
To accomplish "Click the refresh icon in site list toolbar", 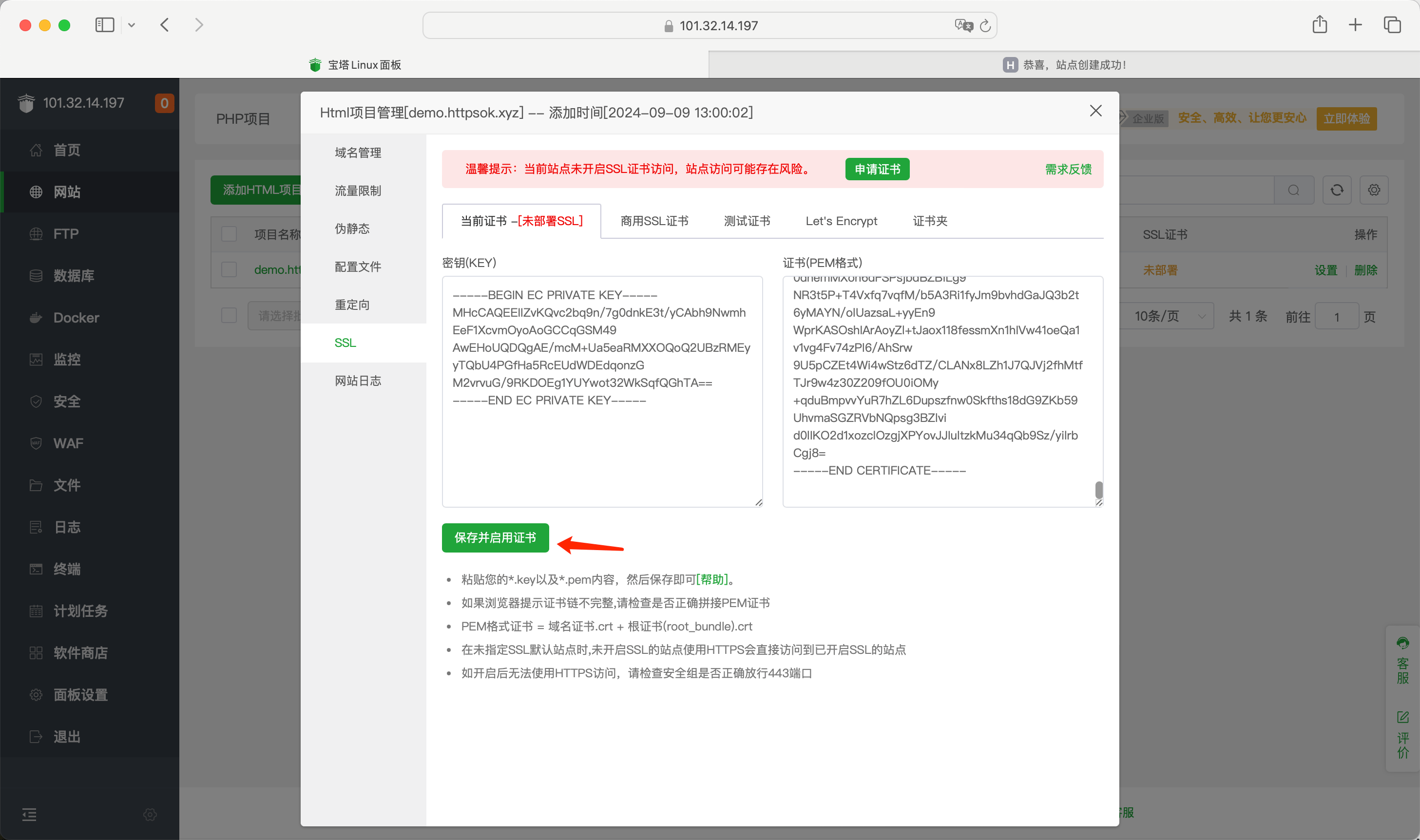I will tap(1337, 190).
